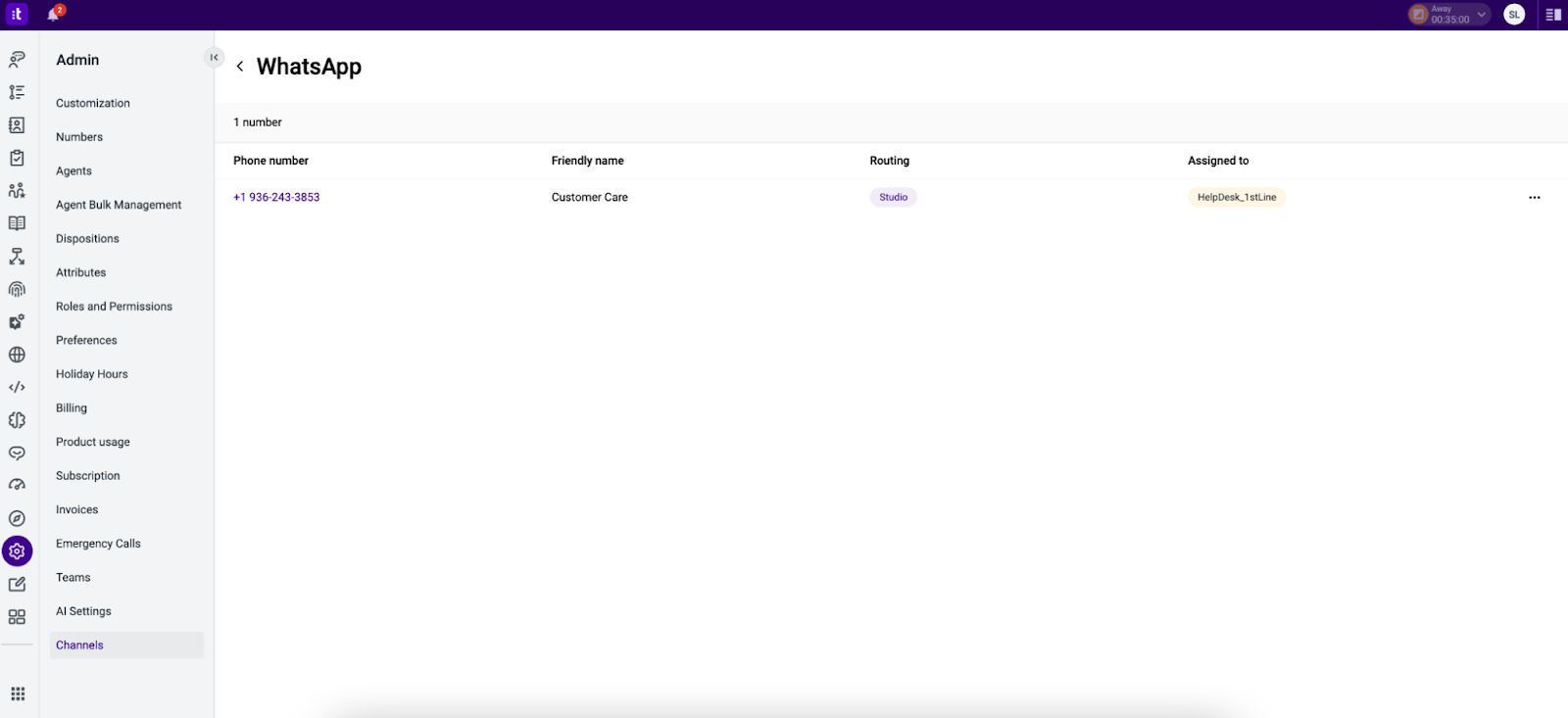Image resolution: width=1568 pixels, height=718 pixels.
Task: Go back using the arrow beside WhatsApp
Action: click(239, 67)
